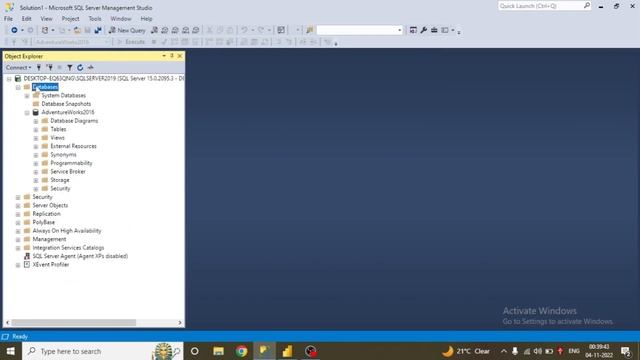
Task: Click the Activity Monitor icon in Object Explorer
Action: (x=91, y=67)
